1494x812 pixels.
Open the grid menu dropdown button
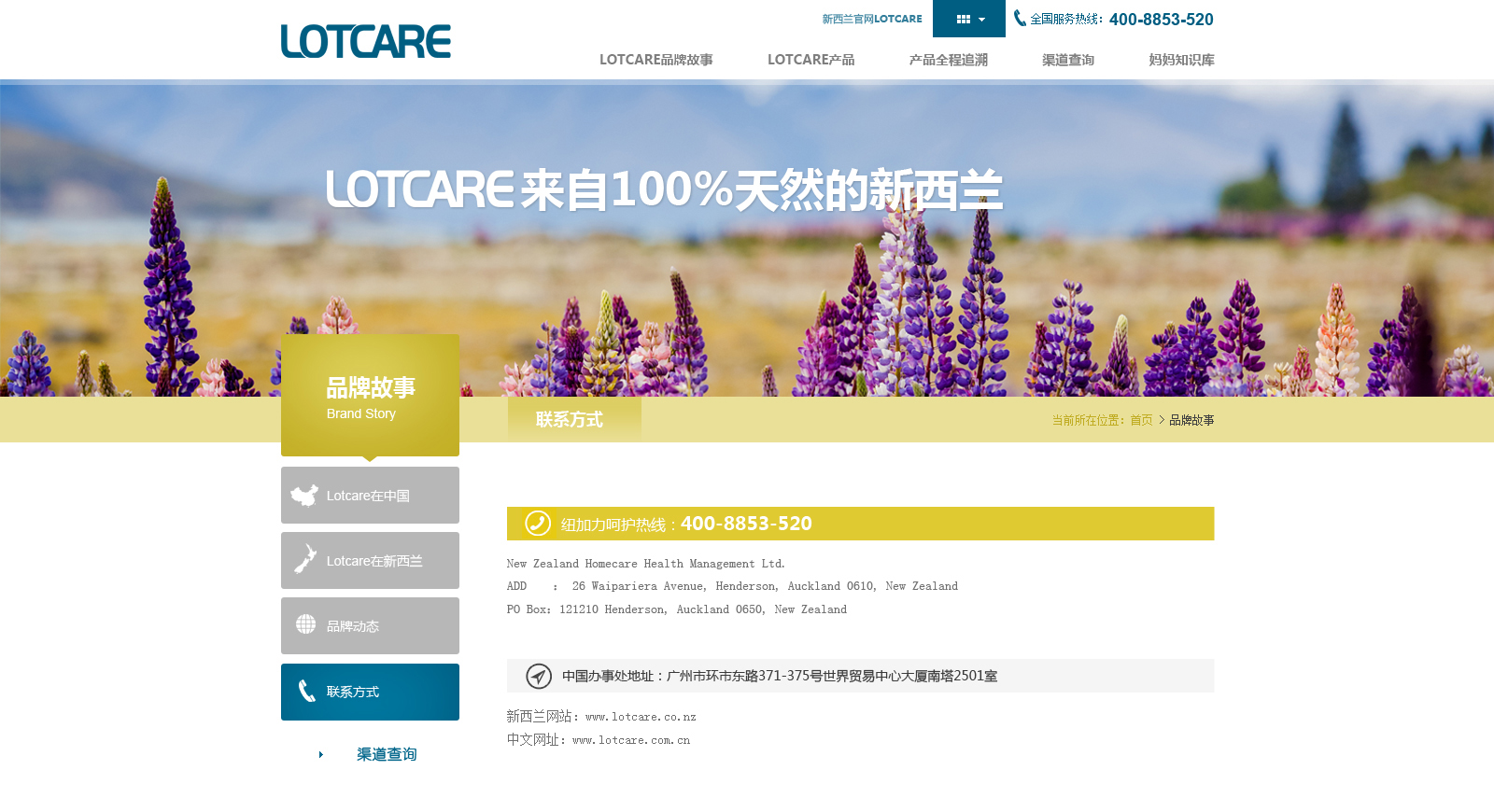coord(969,19)
